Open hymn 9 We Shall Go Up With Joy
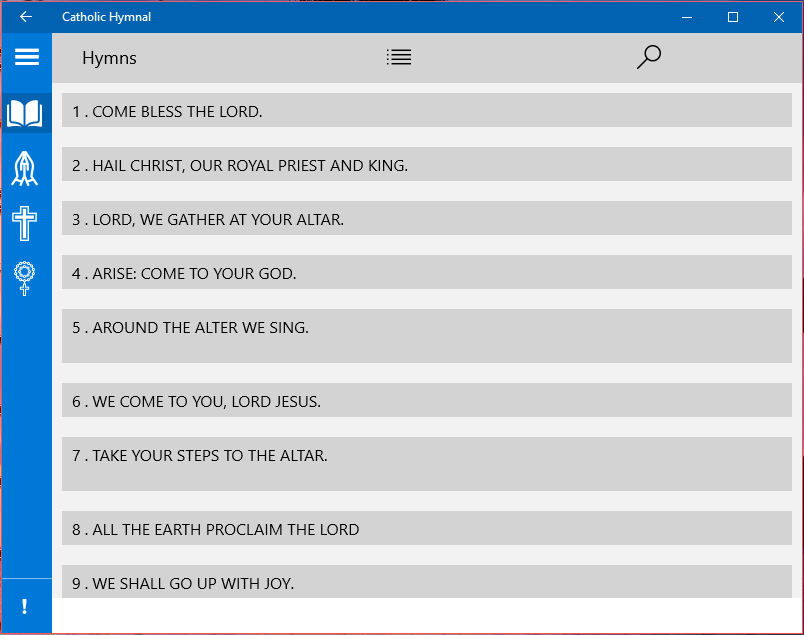Screen dimensions: 804x635 (x=427, y=582)
